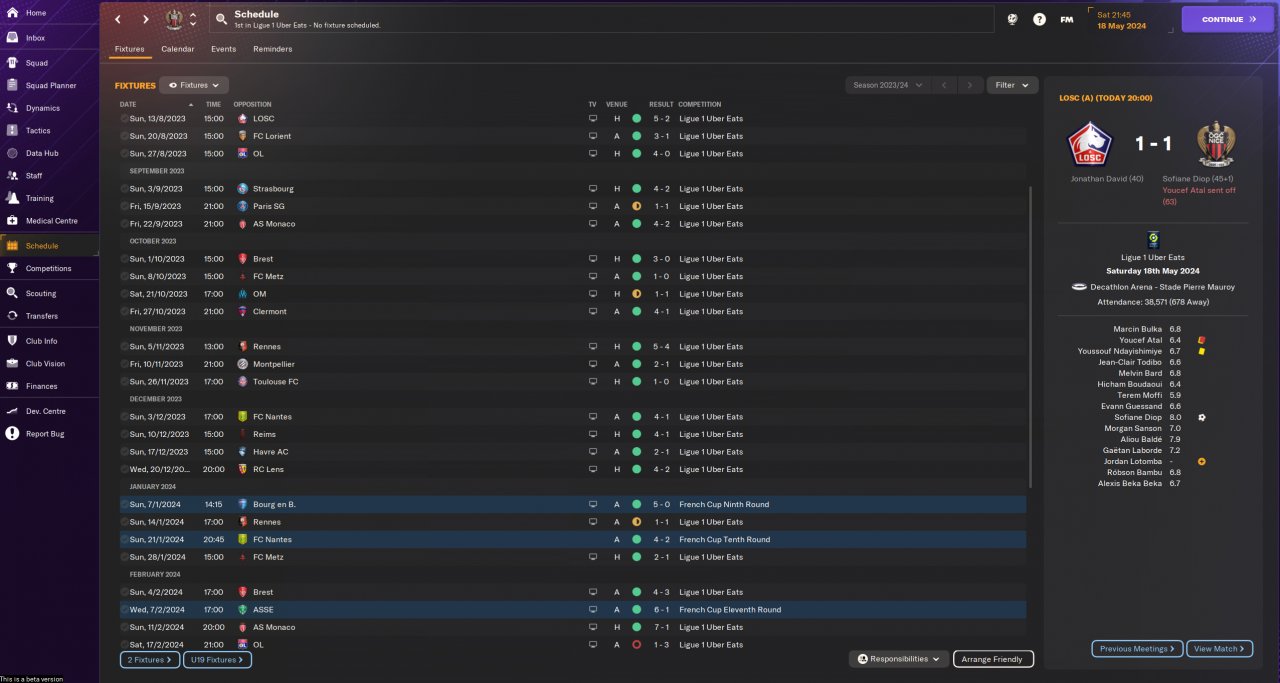Open the Dynamics section icon

[12, 108]
